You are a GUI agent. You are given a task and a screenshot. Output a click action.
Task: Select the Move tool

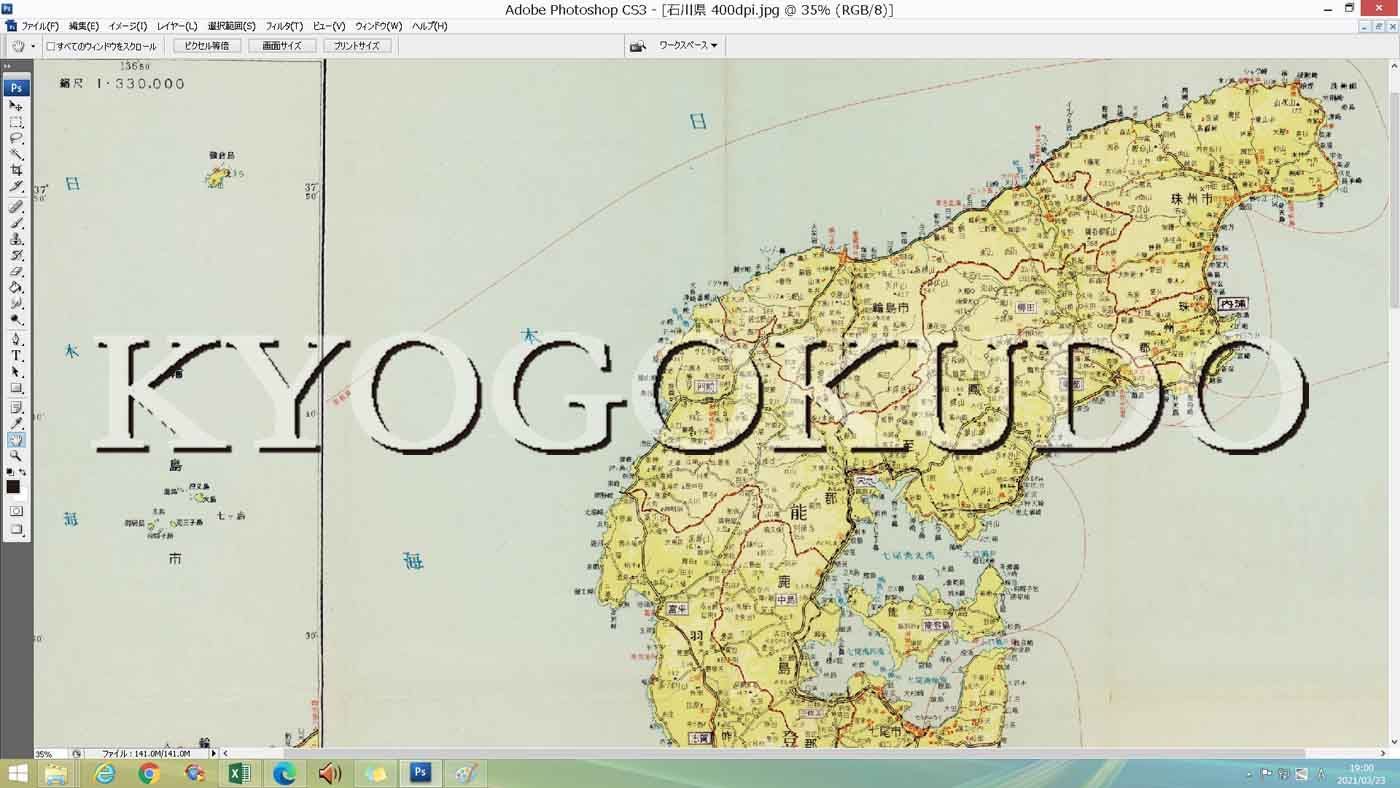pos(16,106)
